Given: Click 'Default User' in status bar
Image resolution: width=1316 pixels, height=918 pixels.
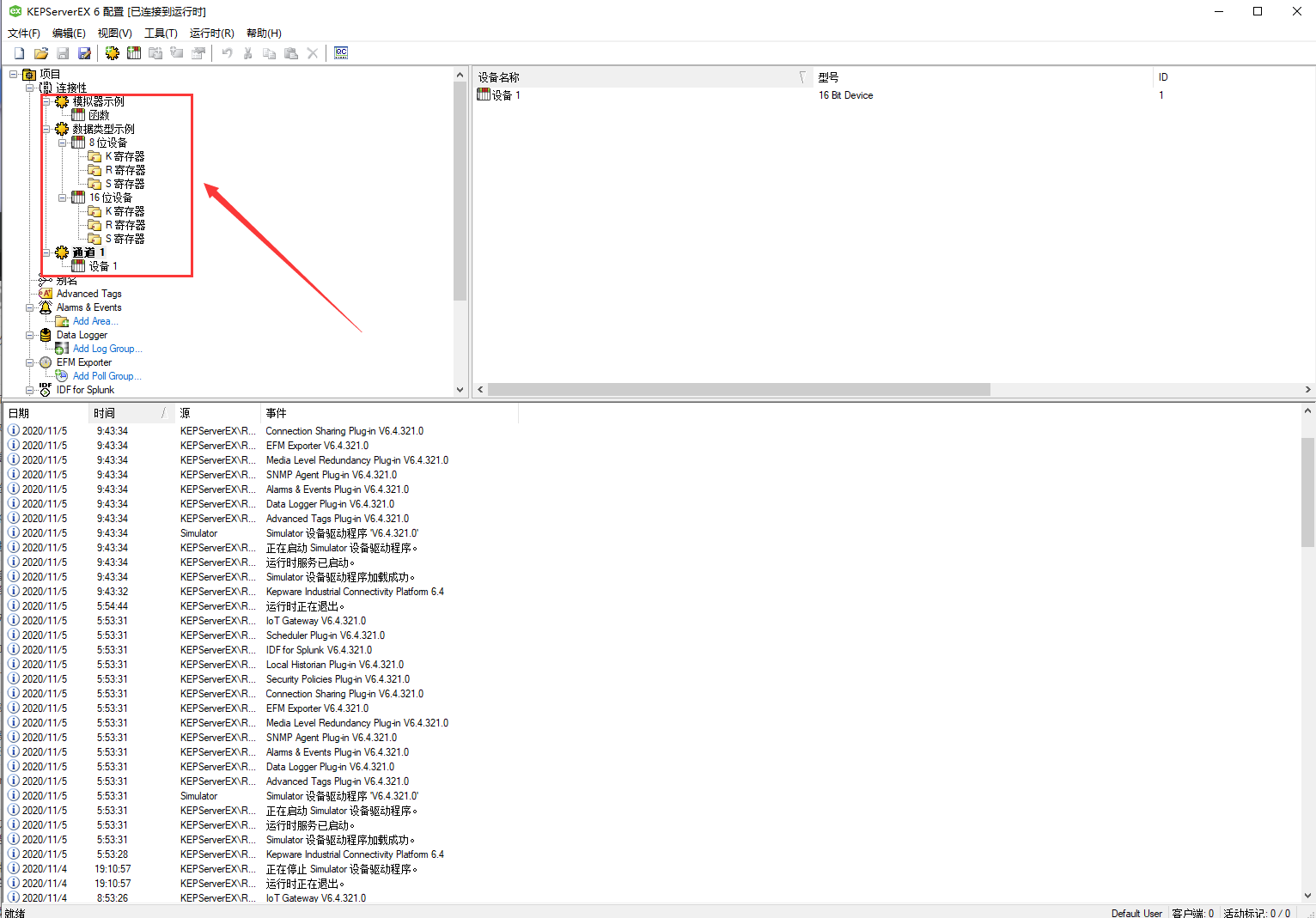Looking at the screenshot, I should [x=1136, y=913].
